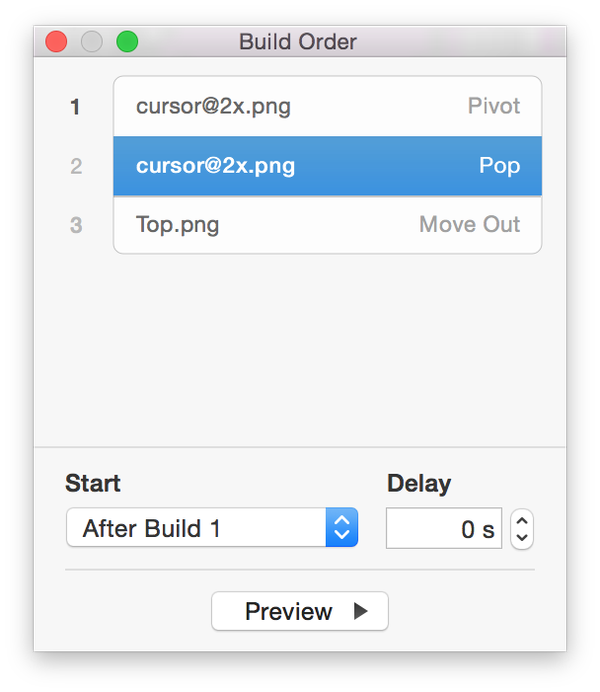
Task: Select the cursor@2x.png Pop build row
Action: coord(327,166)
